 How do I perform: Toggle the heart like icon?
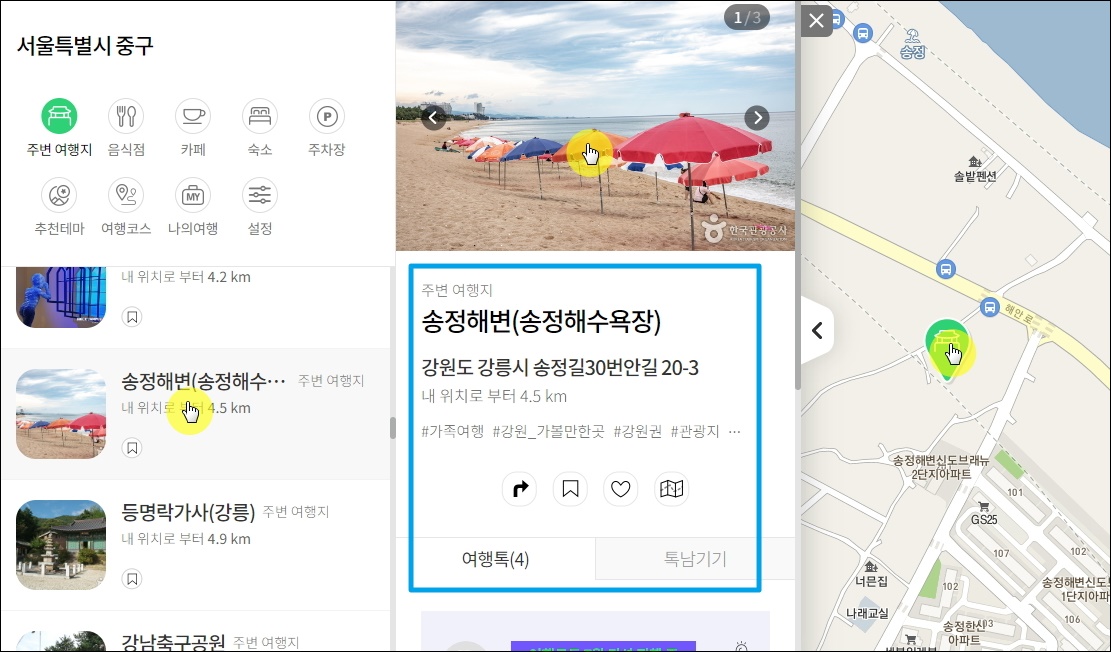[x=621, y=488]
